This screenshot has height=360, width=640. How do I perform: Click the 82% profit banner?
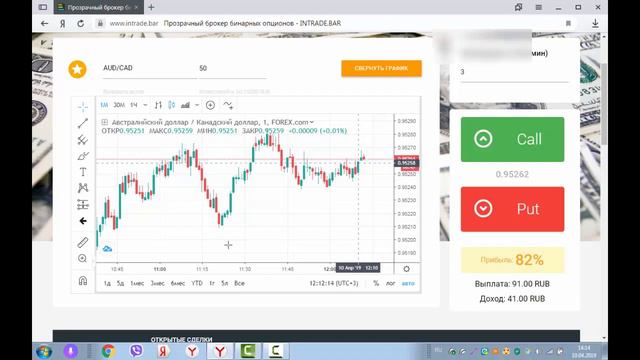coord(513,260)
